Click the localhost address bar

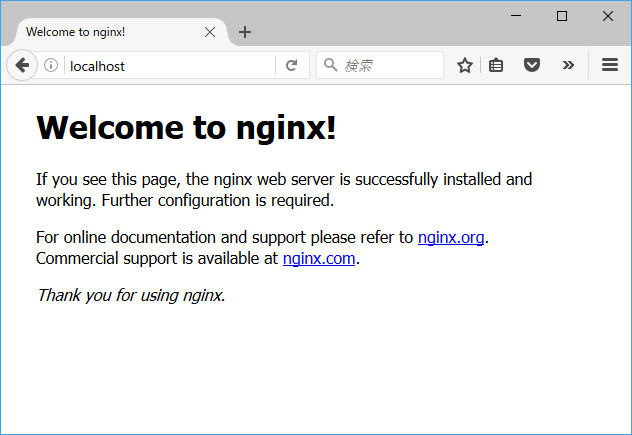pos(170,65)
